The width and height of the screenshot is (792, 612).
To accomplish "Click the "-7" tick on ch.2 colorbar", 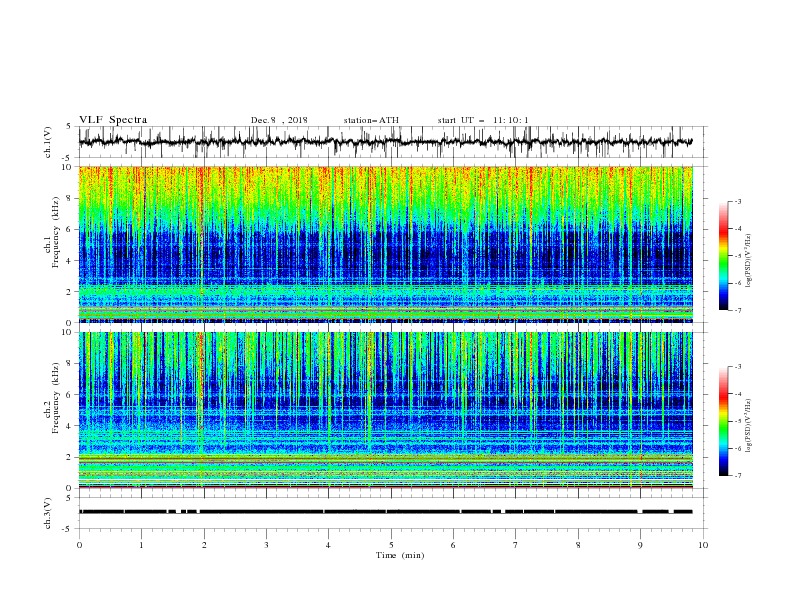I will tap(738, 475).
